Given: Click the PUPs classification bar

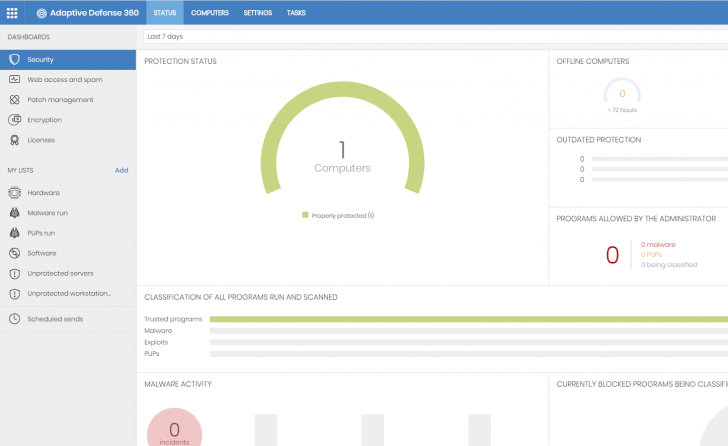Looking at the screenshot, I should (468, 354).
